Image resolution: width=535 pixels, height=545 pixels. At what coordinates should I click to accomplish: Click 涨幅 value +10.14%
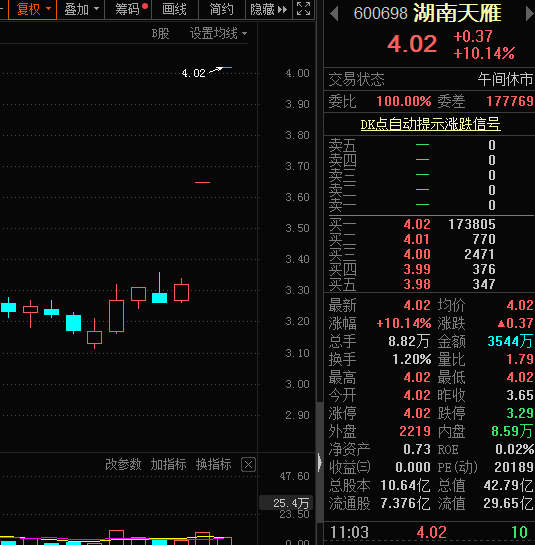coord(404,323)
